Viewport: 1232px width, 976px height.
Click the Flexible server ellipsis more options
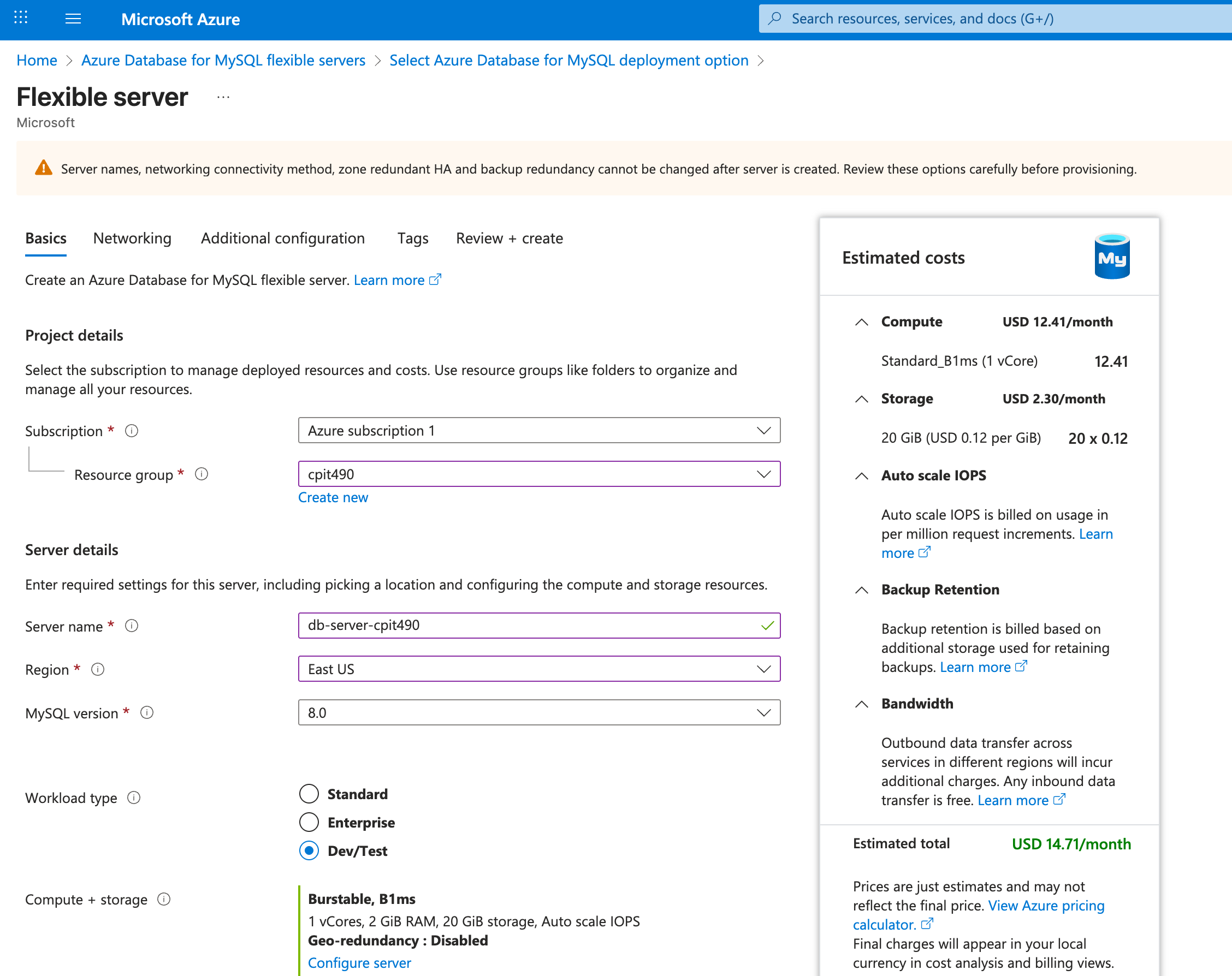click(223, 97)
